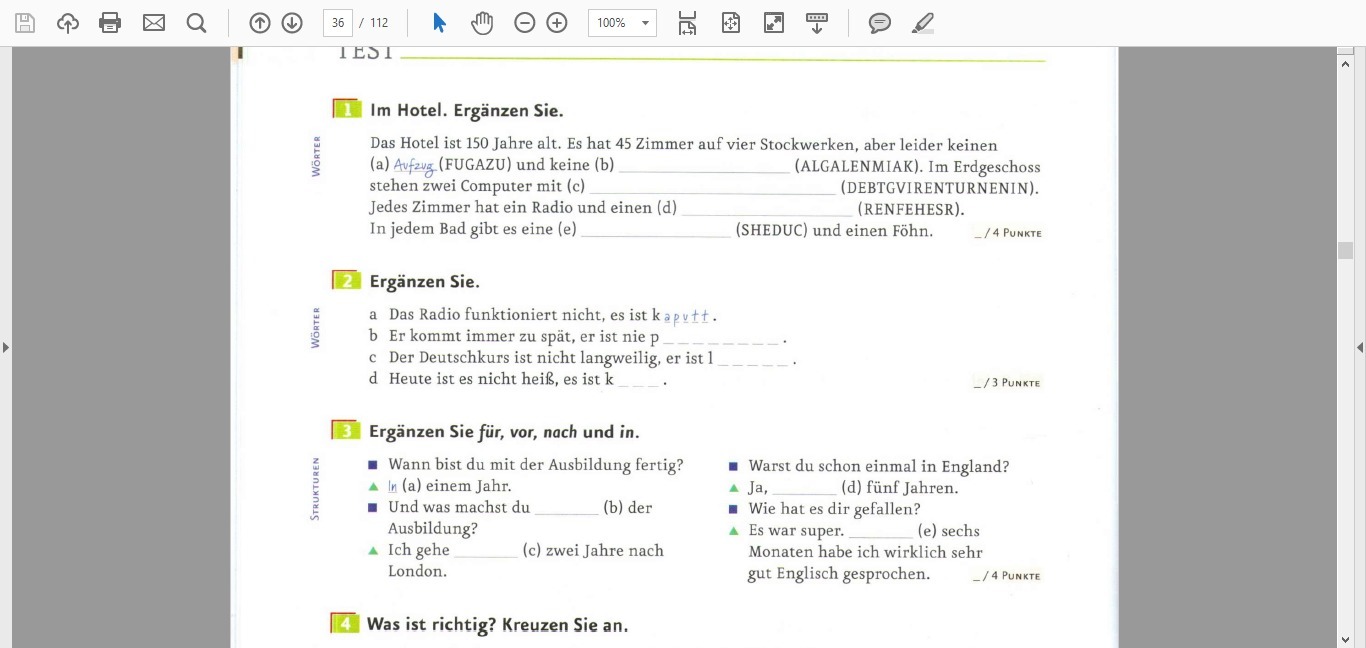Click the text 'Wie hat es dir gefallen?'
Viewport: 1366px width, 648px height.
835,509
